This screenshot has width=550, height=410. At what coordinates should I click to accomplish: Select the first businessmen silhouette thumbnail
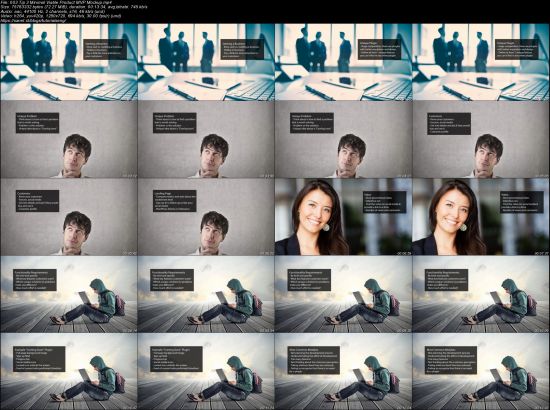tap(69, 62)
